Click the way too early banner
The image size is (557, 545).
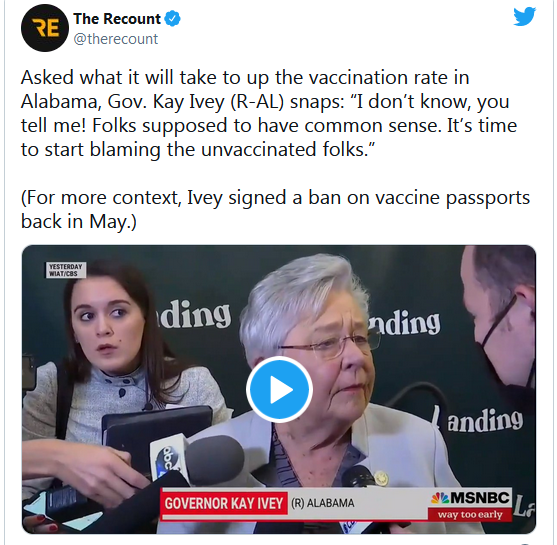pos(470,514)
